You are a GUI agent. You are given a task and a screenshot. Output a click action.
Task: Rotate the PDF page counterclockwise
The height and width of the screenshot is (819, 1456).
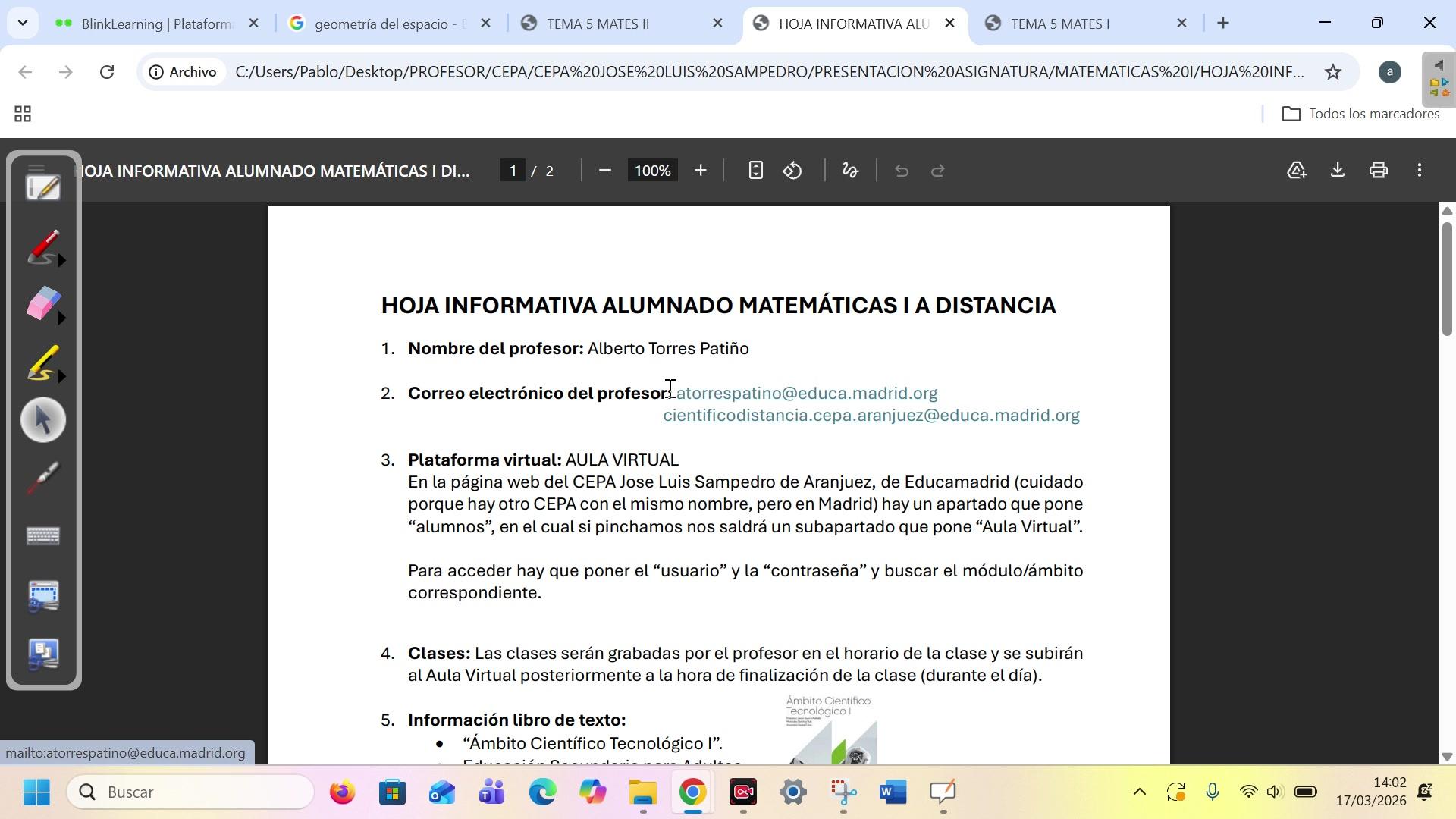click(x=792, y=171)
